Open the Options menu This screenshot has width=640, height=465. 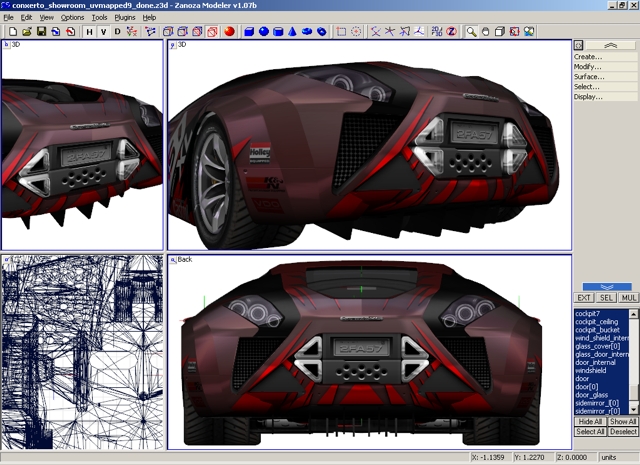(72, 17)
